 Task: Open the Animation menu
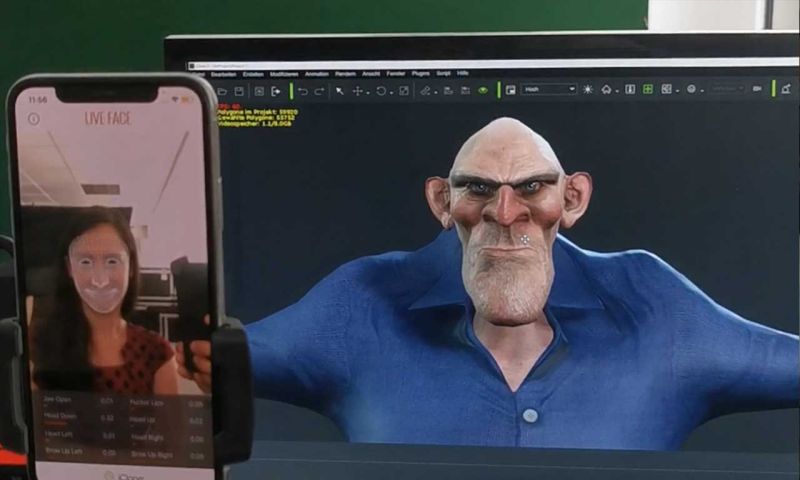tap(317, 74)
